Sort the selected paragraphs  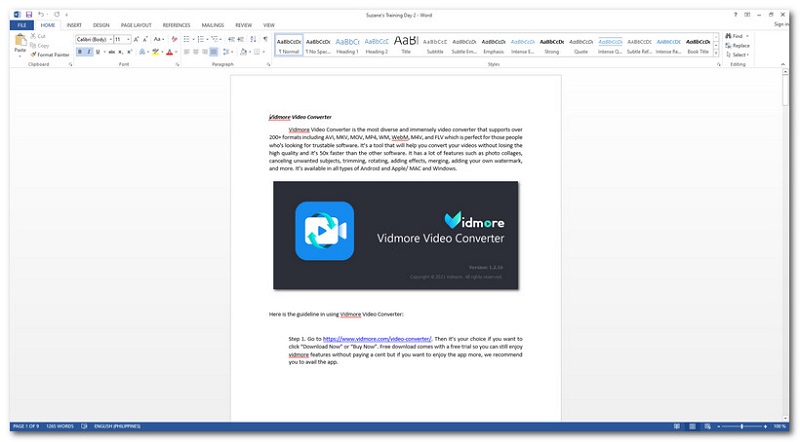(x=254, y=39)
